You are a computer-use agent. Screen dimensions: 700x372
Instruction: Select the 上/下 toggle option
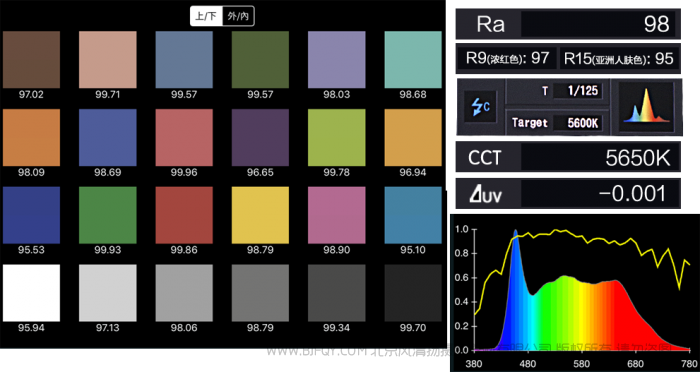click(x=206, y=17)
